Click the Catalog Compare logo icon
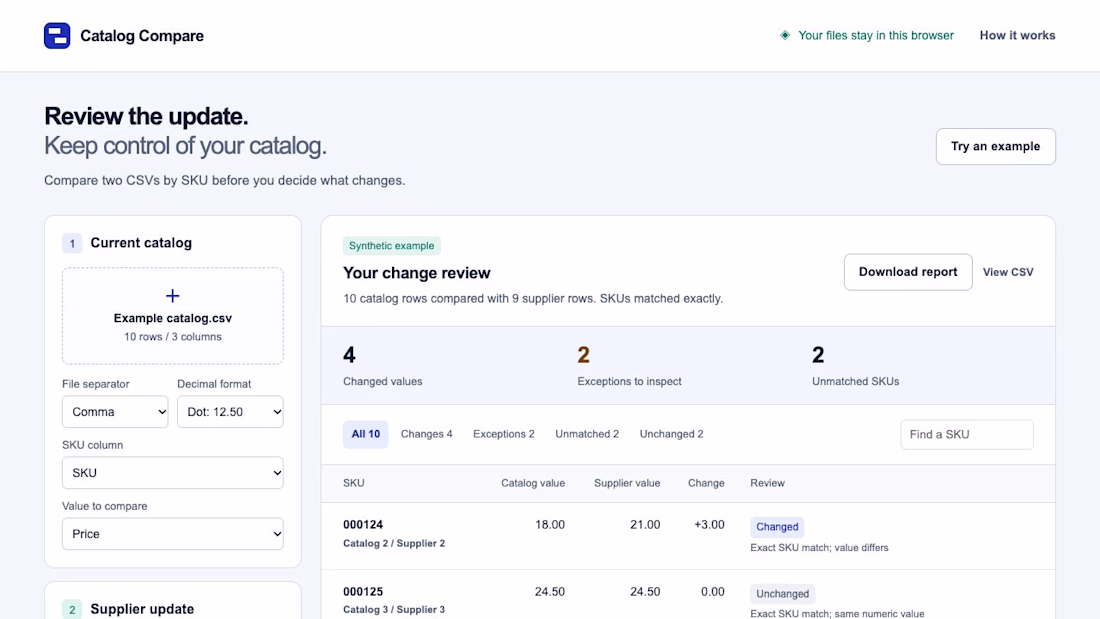Image resolution: width=1100 pixels, height=619 pixels. coord(57,36)
